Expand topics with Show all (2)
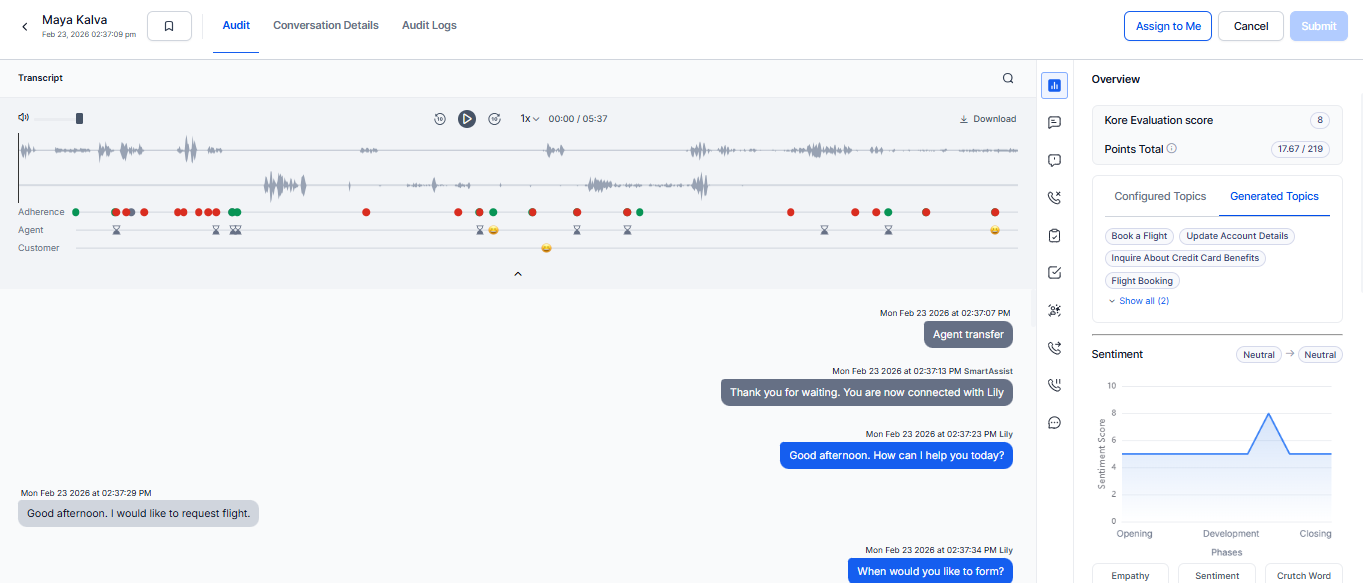Viewport: 1363px width, 583px height. (1138, 301)
